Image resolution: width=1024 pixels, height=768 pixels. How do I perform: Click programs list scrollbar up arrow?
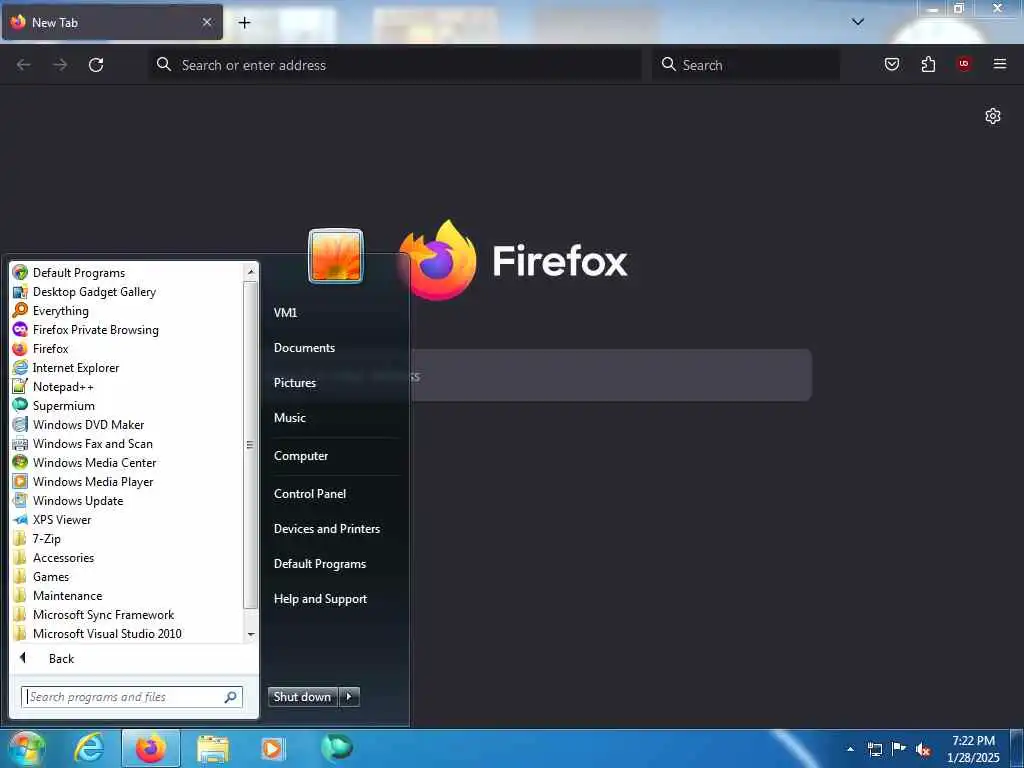click(x=251, y=272)
